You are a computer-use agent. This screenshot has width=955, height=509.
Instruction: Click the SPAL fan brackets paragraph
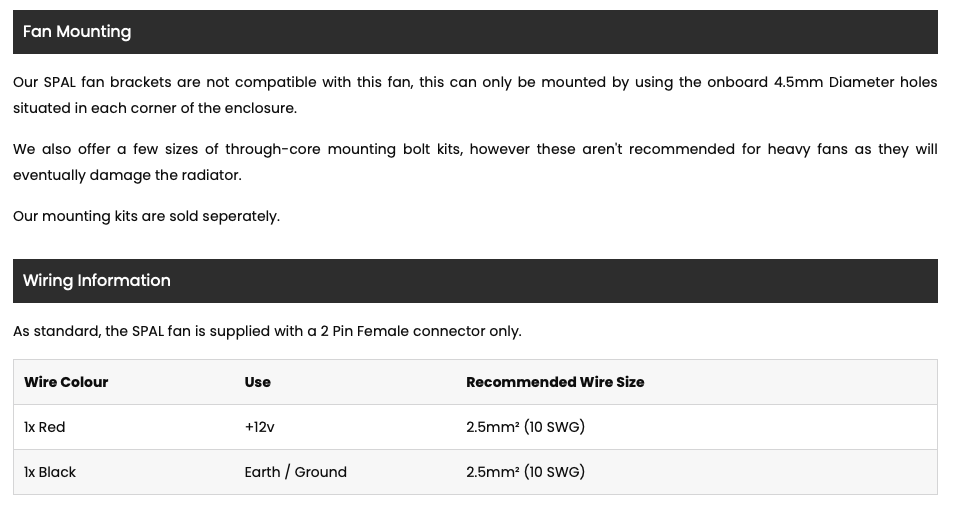[x=475, y=95]
